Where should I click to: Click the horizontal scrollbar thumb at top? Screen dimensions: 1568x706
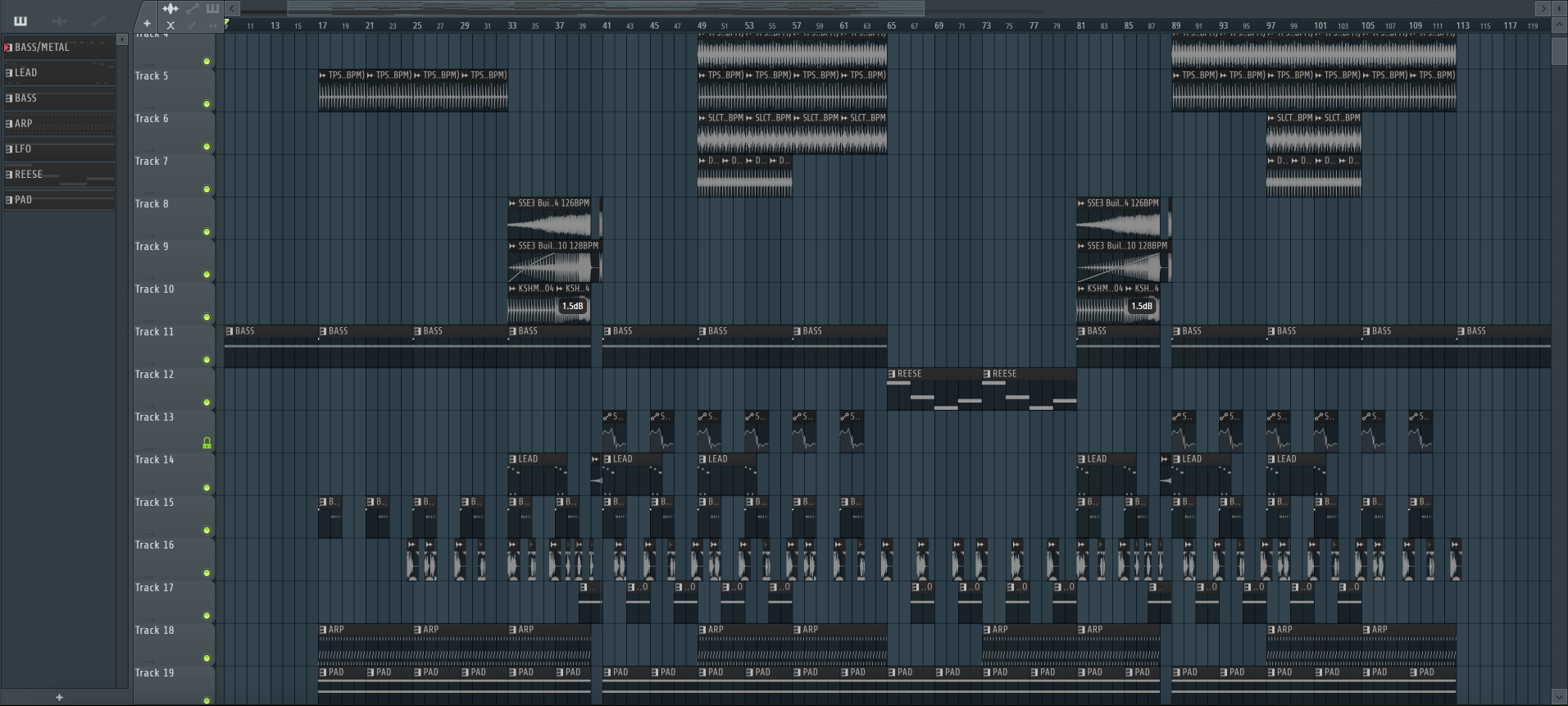(x=606, y=8)
